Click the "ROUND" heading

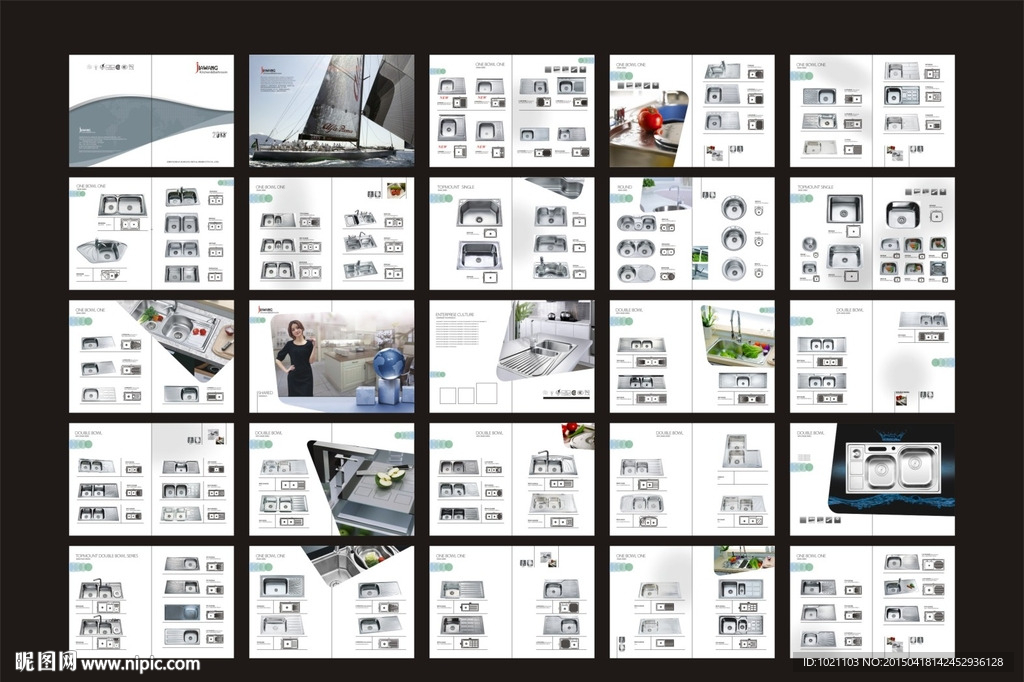[x=624, y=187]
